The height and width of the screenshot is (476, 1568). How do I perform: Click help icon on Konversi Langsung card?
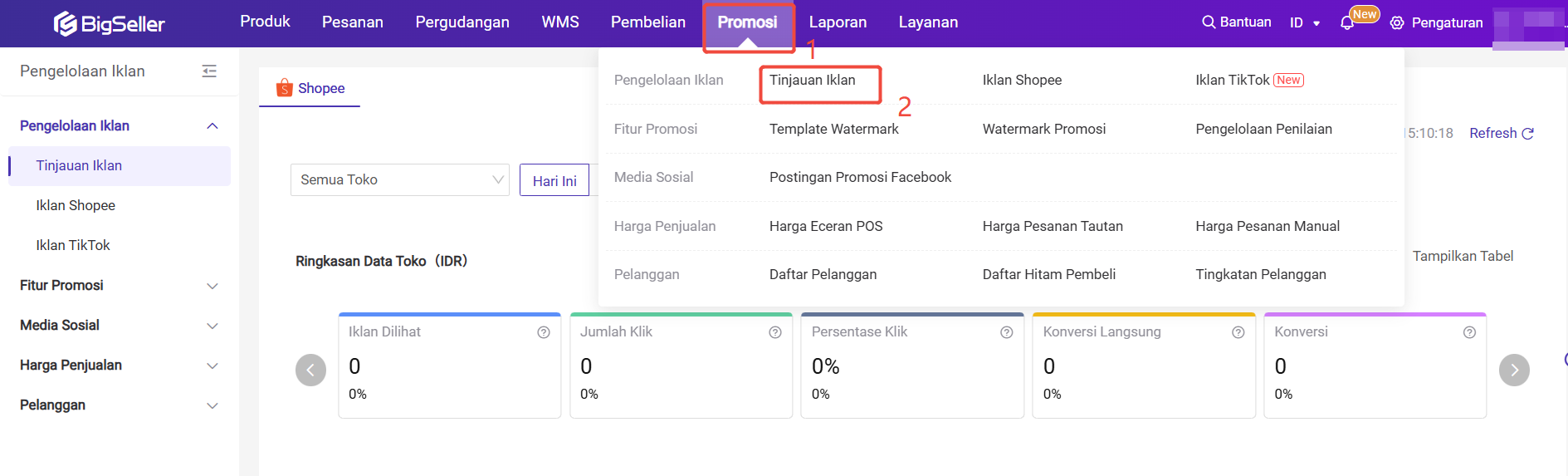tap(1238, 332)
